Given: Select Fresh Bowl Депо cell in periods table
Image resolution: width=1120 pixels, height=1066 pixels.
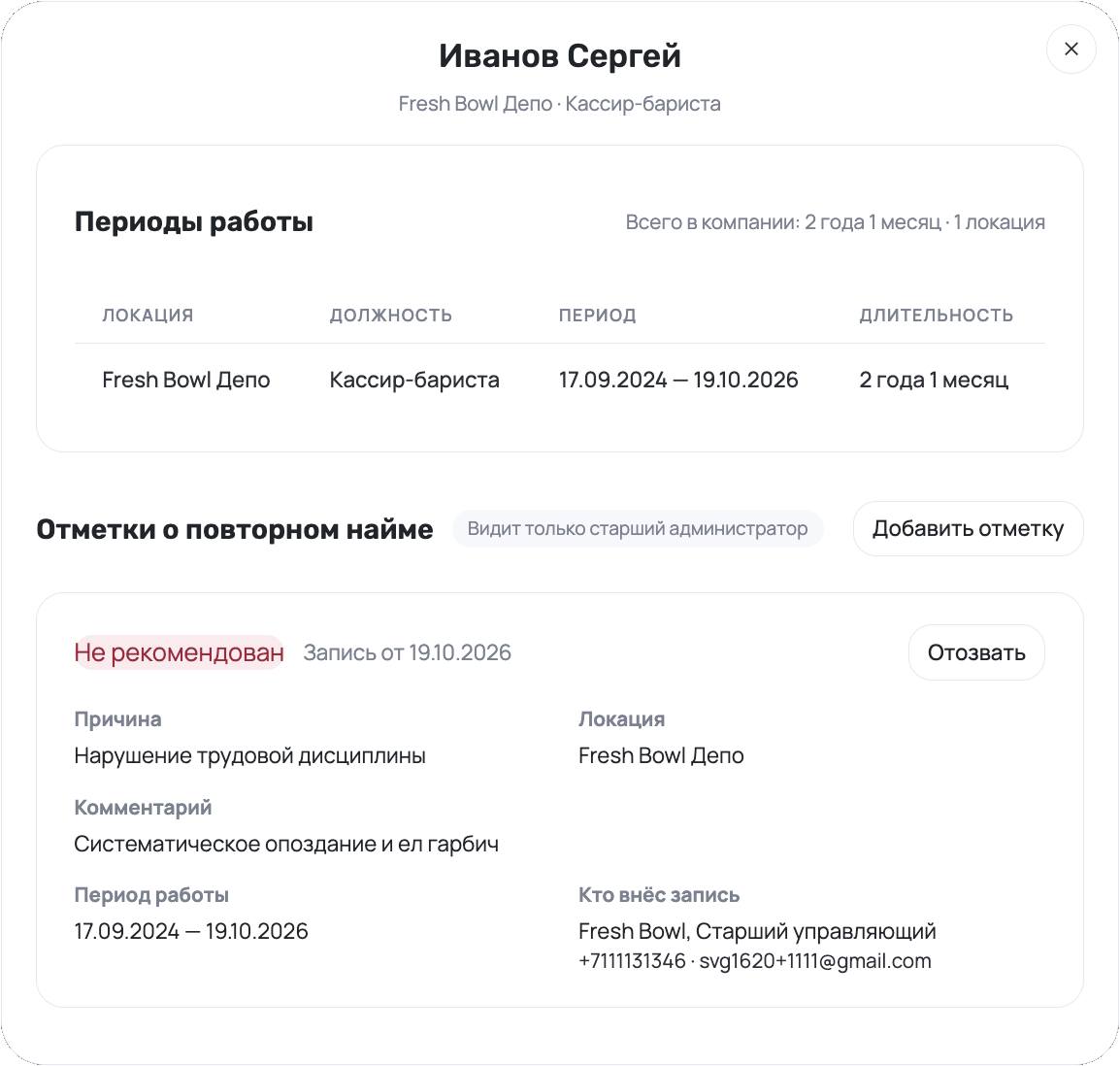Looking at the screenshot, I should point(185,380).
